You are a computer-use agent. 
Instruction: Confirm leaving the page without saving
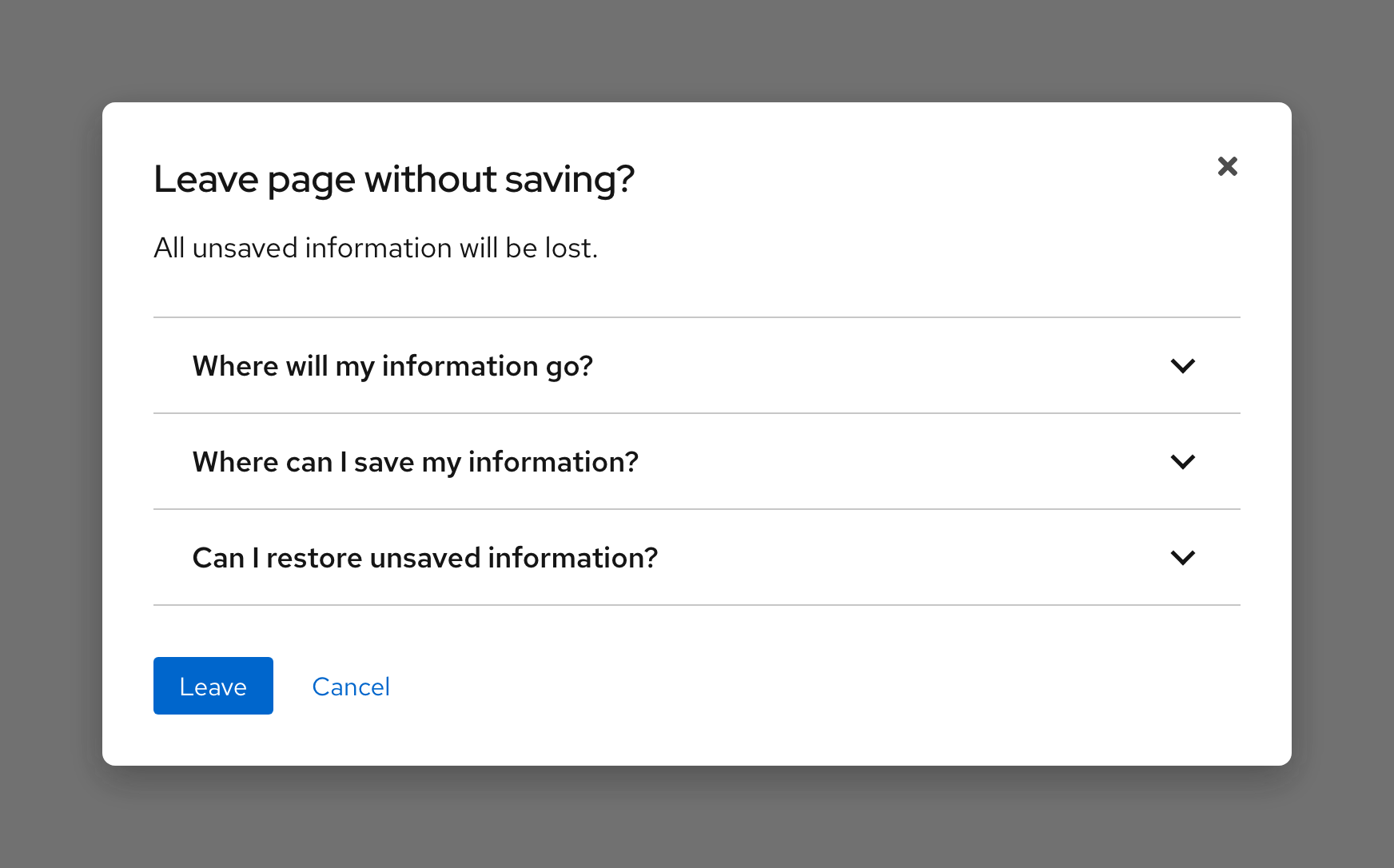point(213,686)
